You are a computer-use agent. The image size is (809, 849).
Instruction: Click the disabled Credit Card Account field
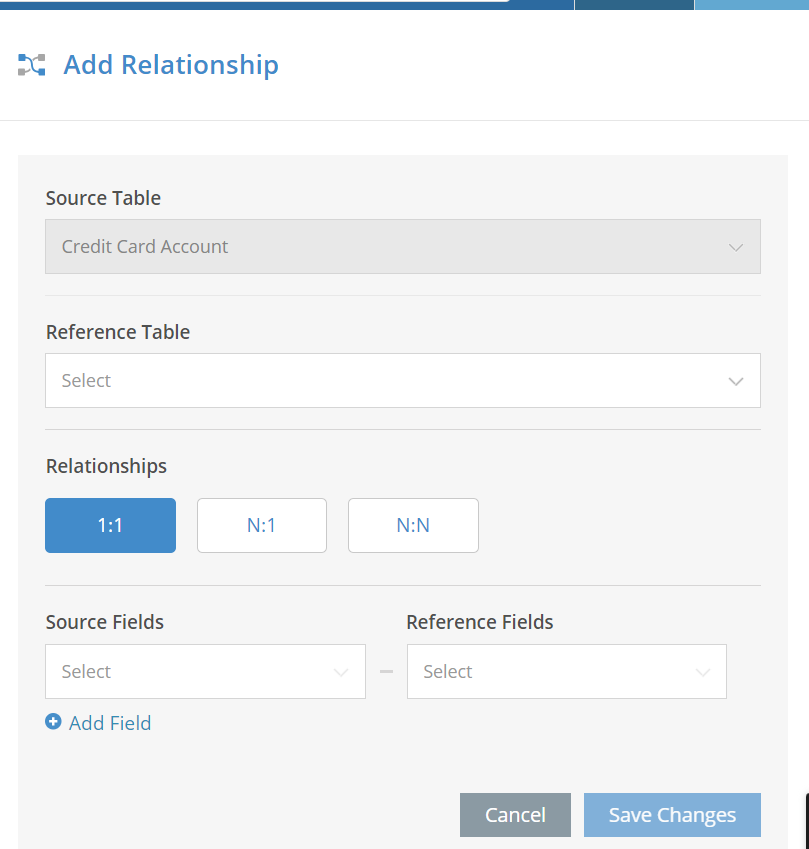(402, 246)
